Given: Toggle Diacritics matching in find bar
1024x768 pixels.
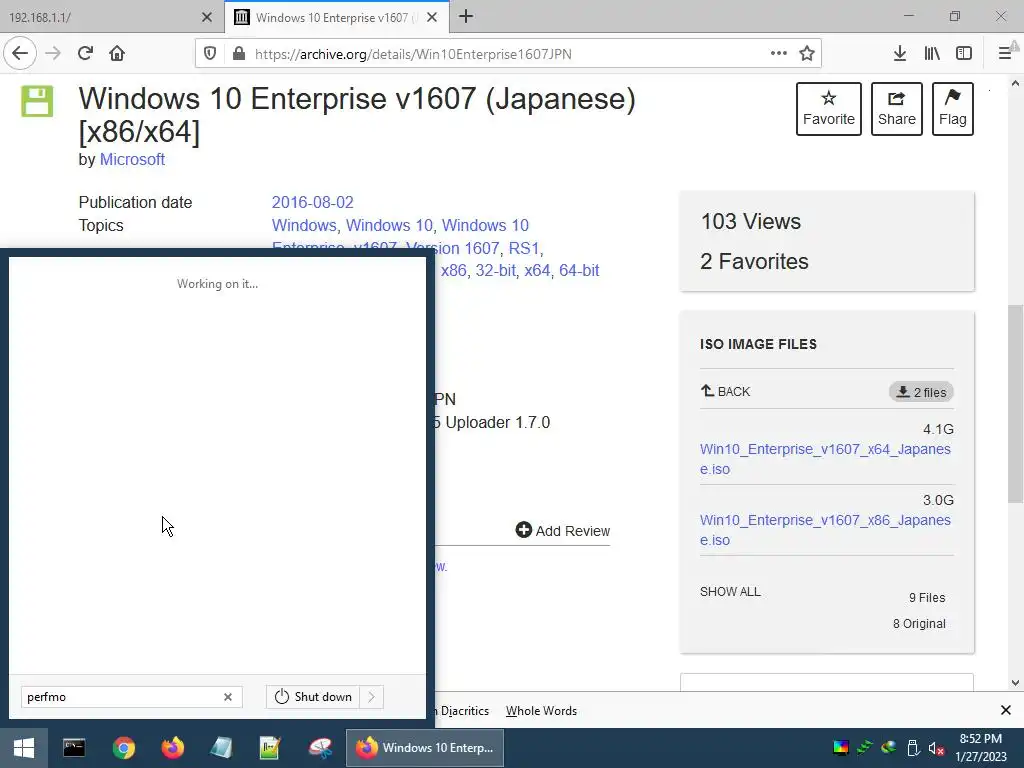Looking at the screenshot, I should tap(464, 711).
